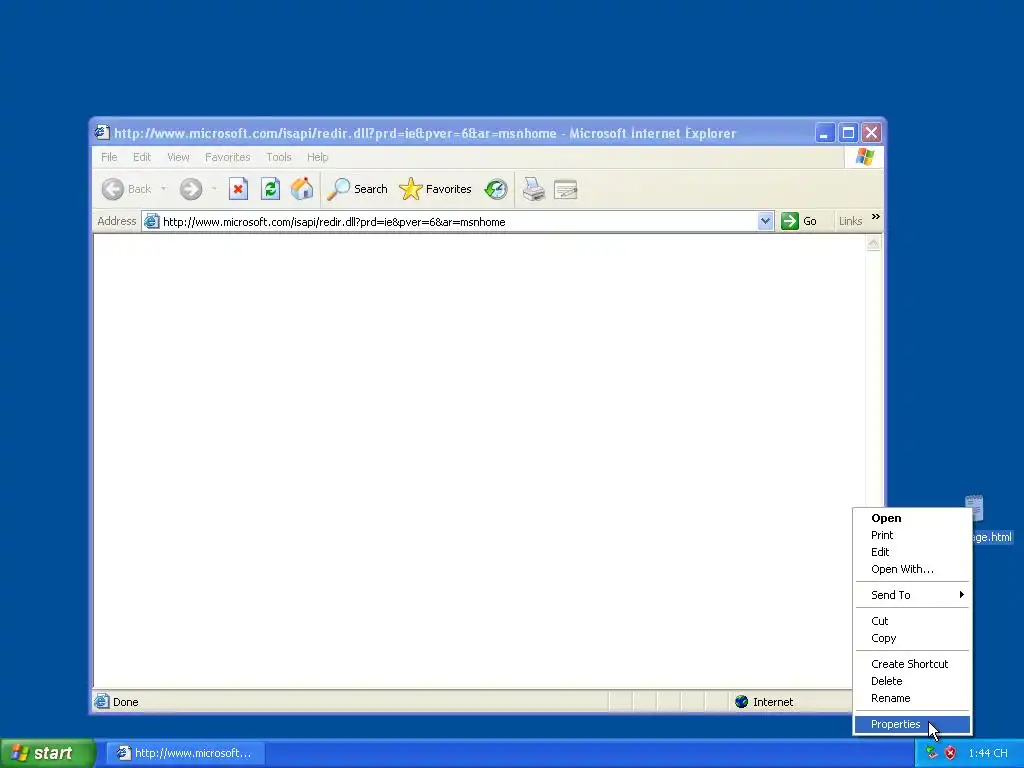Viewport: 1024px width, 768px height.
Task: Open the Favorites star pane
Action: click(435, 189)
